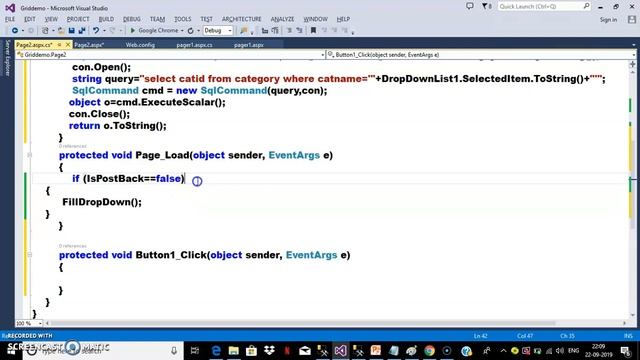Expand the Undo history dropdown arrow
The image size is (640, 360).
[x=104, y=31]
